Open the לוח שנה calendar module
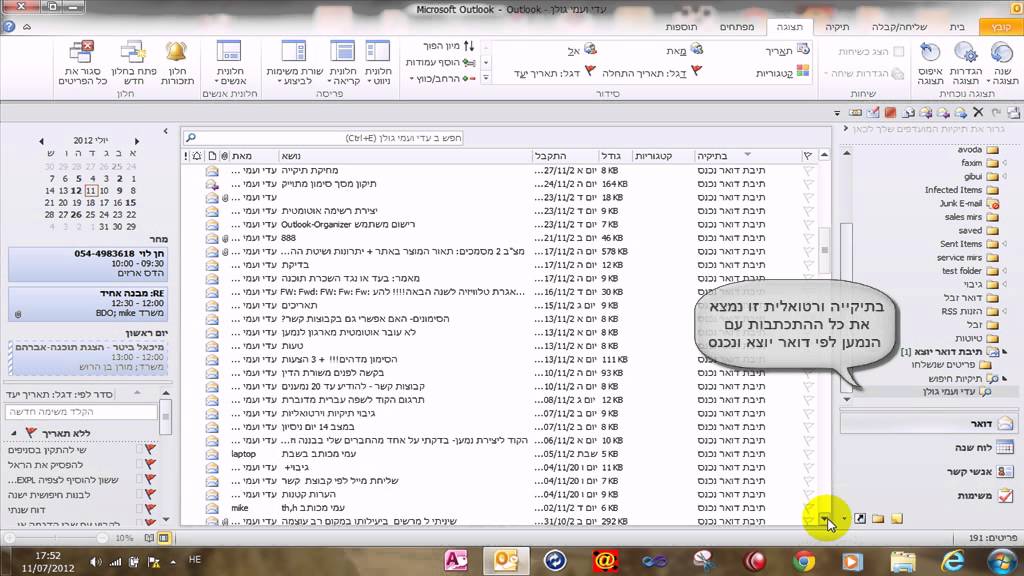The image size is (1024, 576). [x=929, y=447]
